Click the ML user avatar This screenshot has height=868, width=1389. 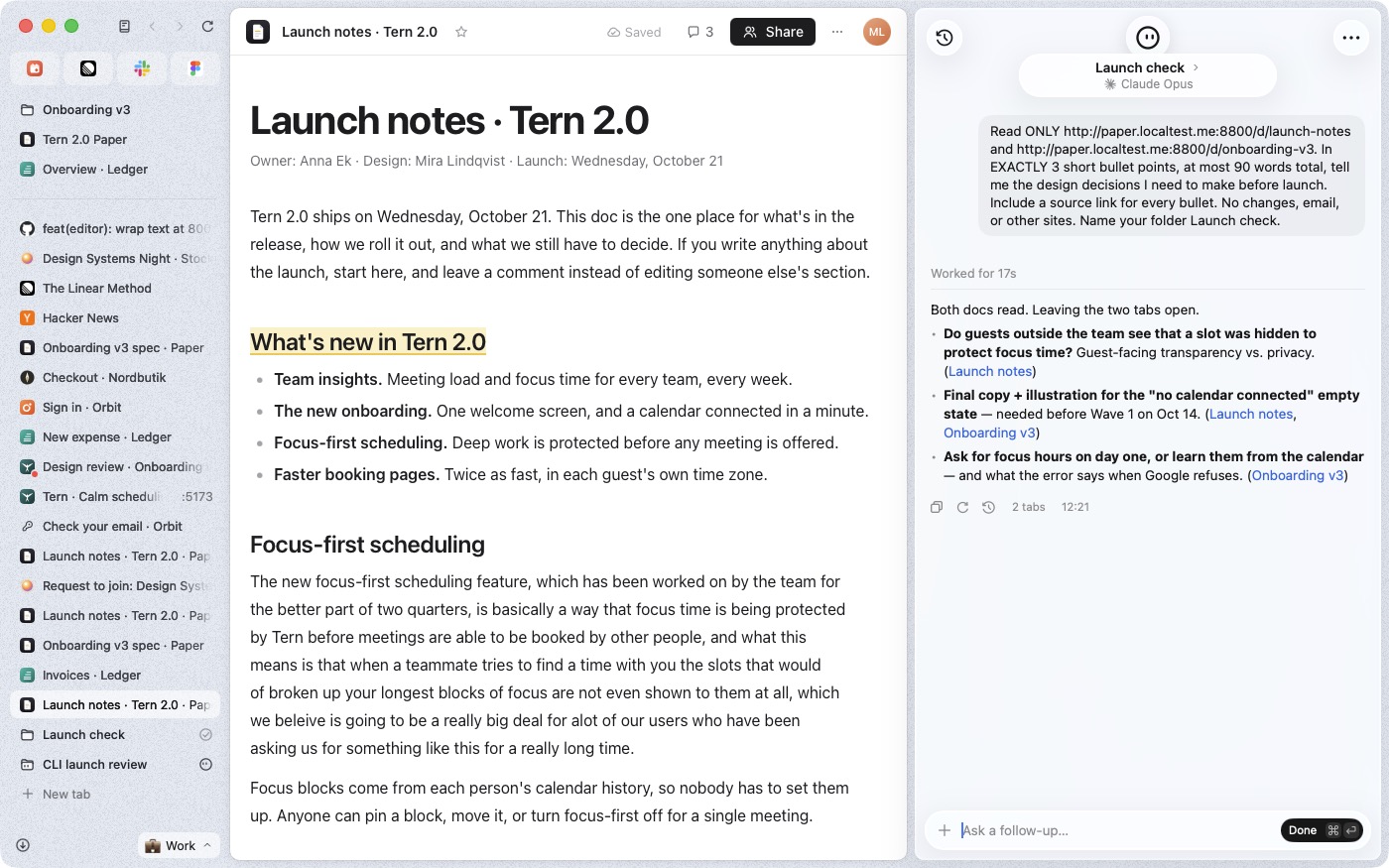[x=876, y=32]
